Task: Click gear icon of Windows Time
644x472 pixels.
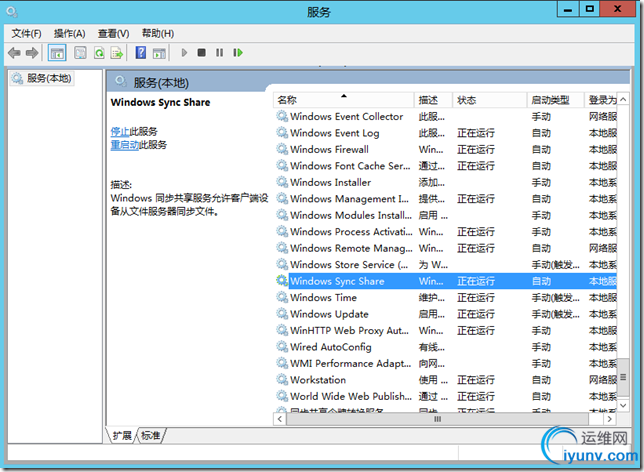Action: [282, 297]
